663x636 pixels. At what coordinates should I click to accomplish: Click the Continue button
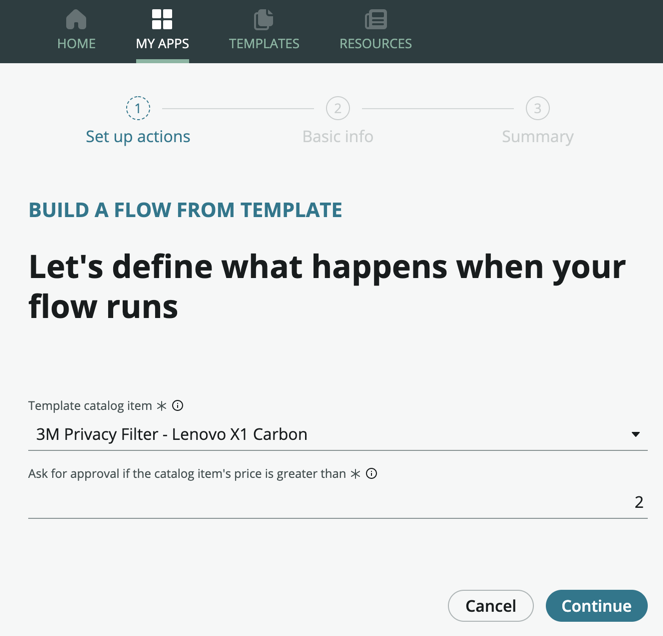coord(597,606)
